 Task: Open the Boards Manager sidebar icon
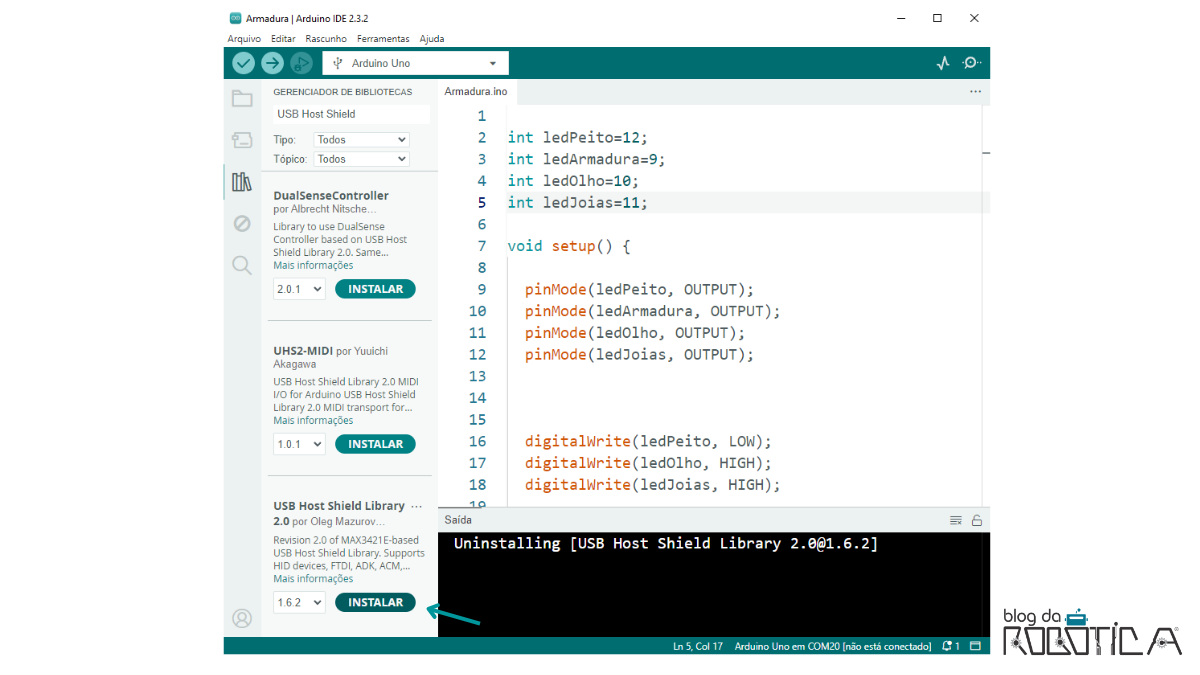(x=242, y=140)
